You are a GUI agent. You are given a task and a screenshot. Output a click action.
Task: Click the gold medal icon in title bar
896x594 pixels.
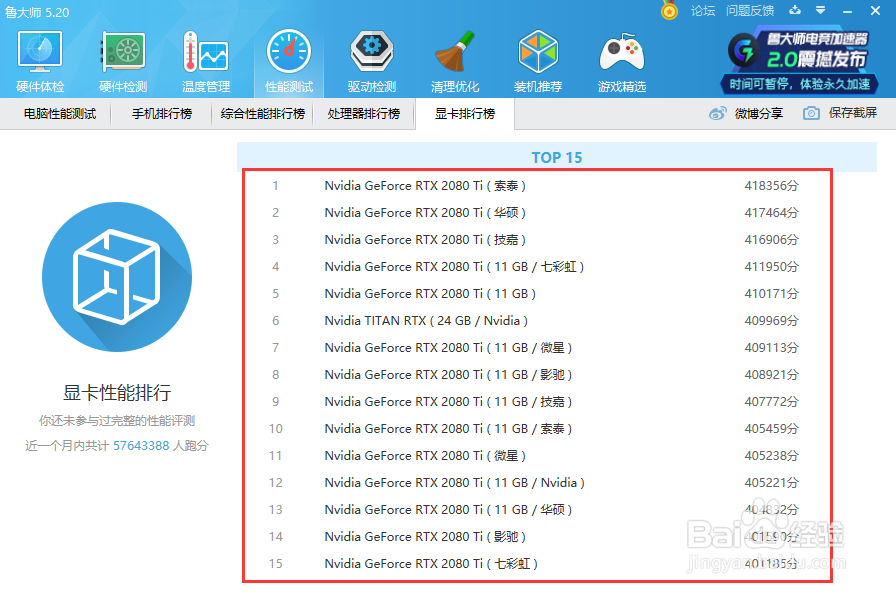coord(669,10)
